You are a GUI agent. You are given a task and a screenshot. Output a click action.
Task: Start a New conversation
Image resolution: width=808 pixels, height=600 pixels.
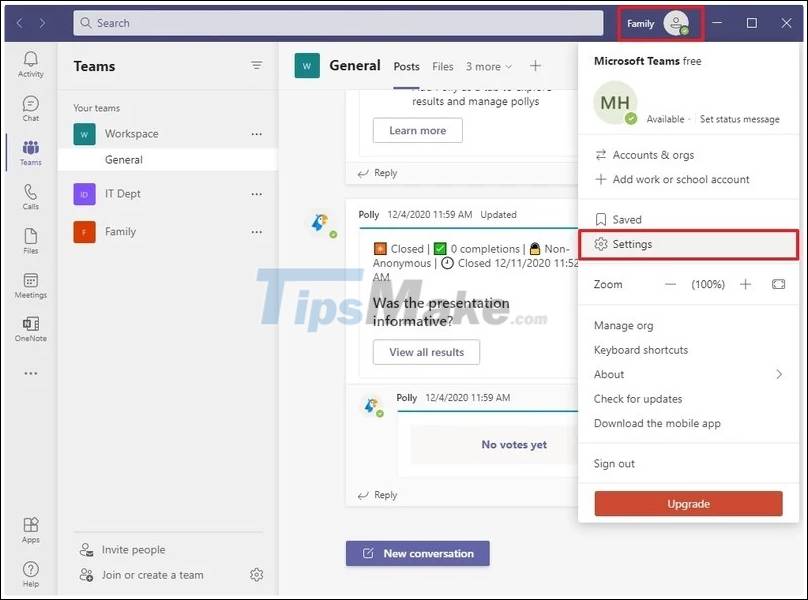pyautogui.click(x=417, y=553)
